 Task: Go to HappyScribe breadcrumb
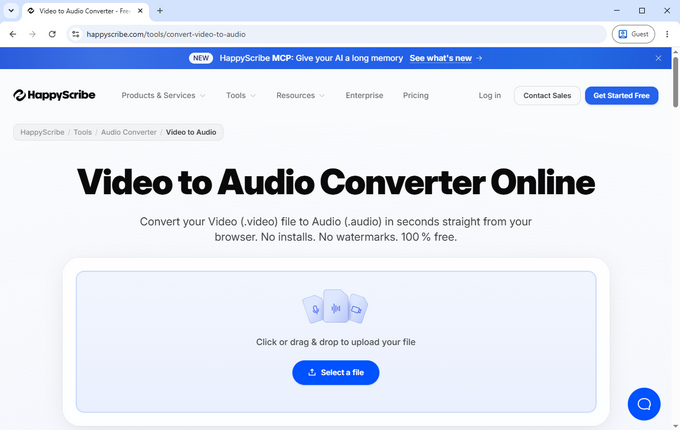pos(42,132)
